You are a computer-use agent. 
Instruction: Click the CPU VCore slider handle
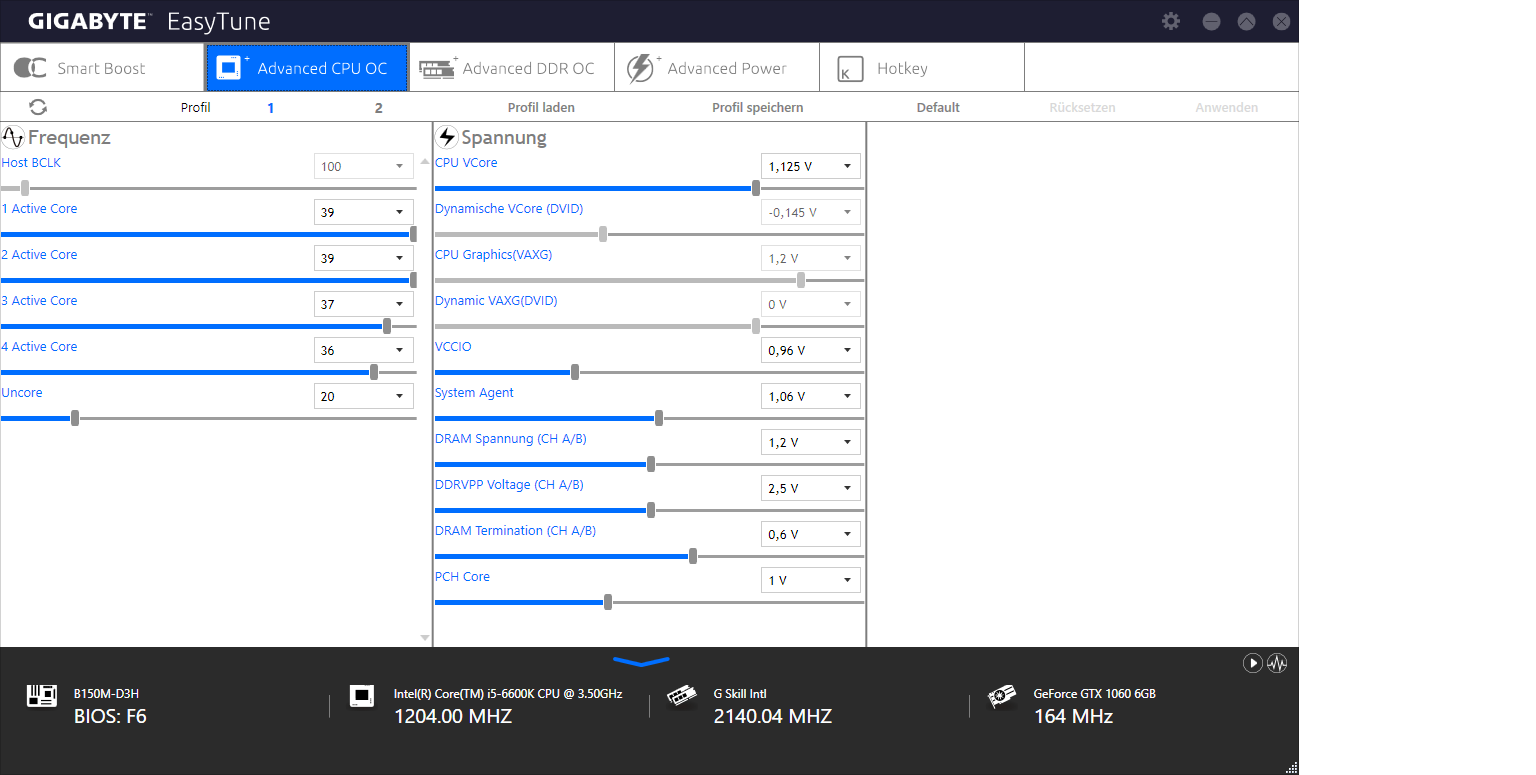click(x=755, y=188)
